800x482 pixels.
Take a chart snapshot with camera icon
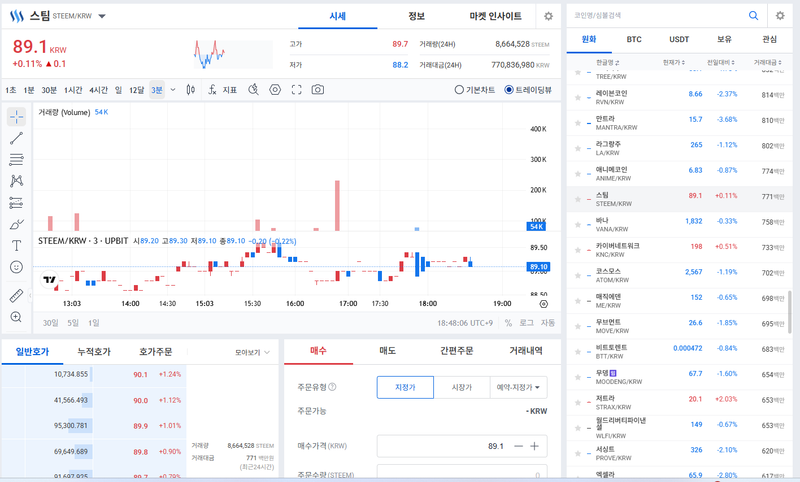(x=317, y=90)
